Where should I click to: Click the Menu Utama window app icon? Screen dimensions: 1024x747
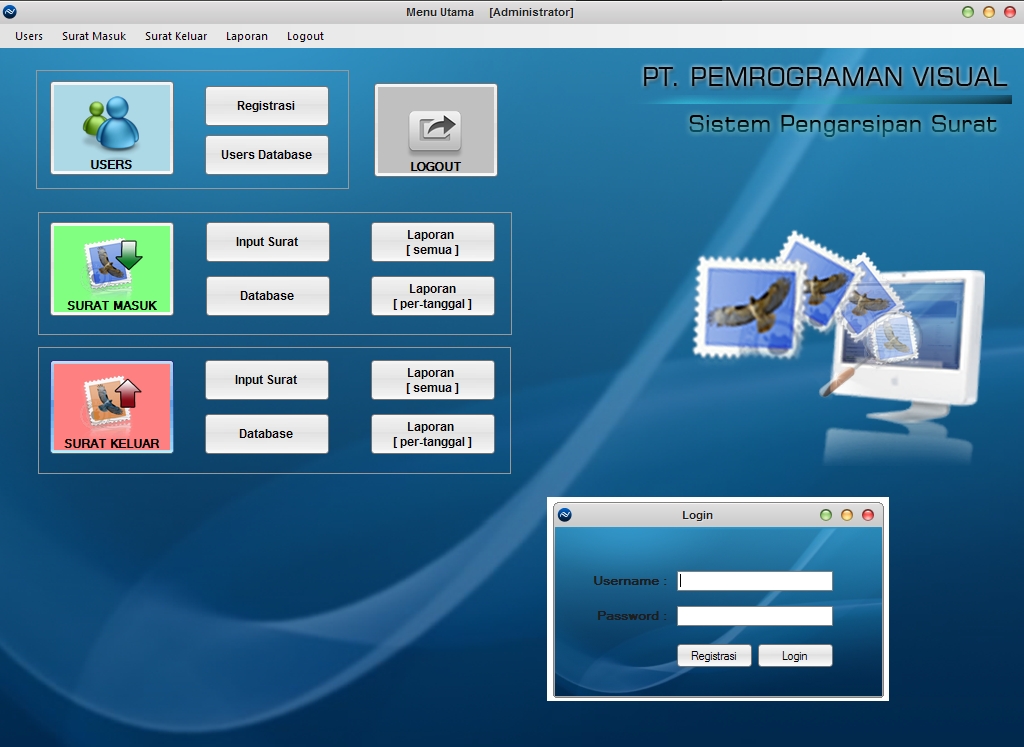(10, 12)
